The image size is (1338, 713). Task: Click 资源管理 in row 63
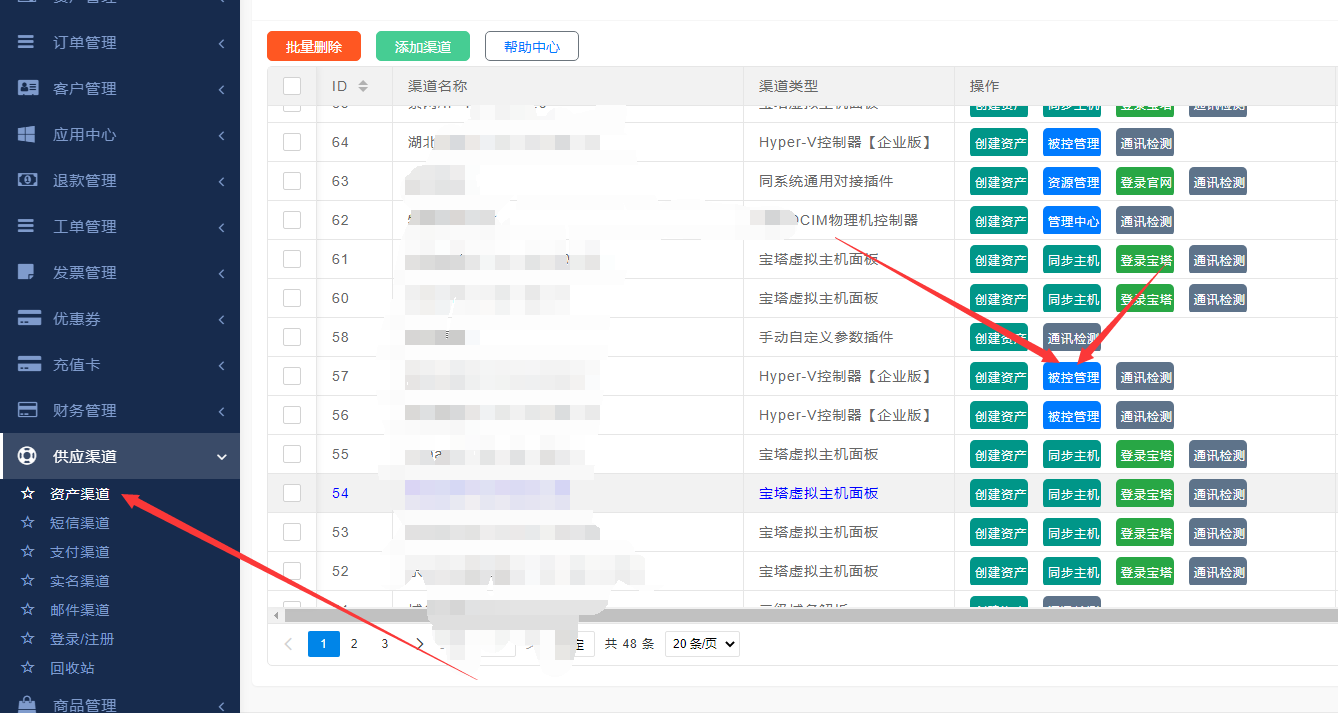point(1072,182)
